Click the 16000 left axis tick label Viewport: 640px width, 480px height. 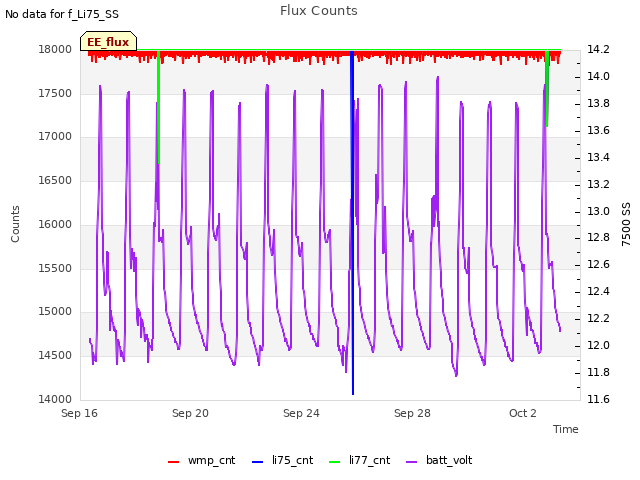pos(55,224)
